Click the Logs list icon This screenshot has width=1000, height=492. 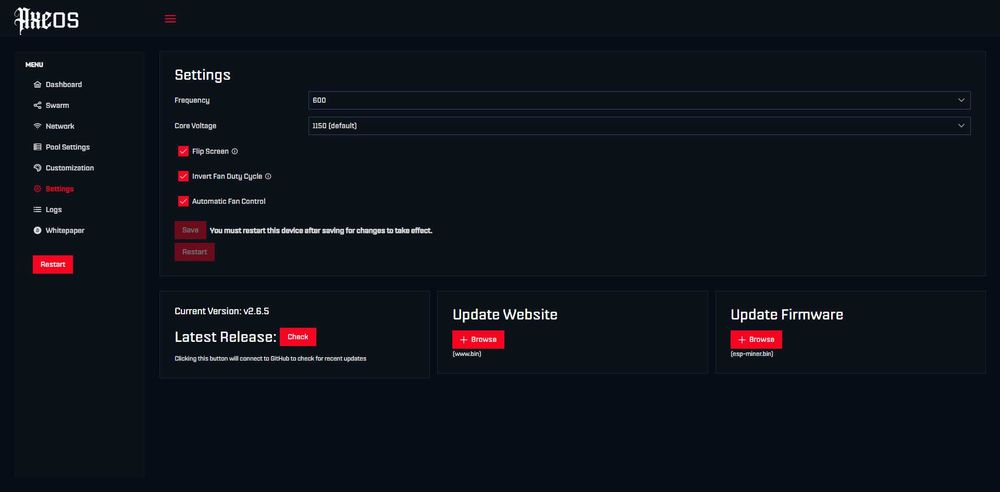[37, 209]
